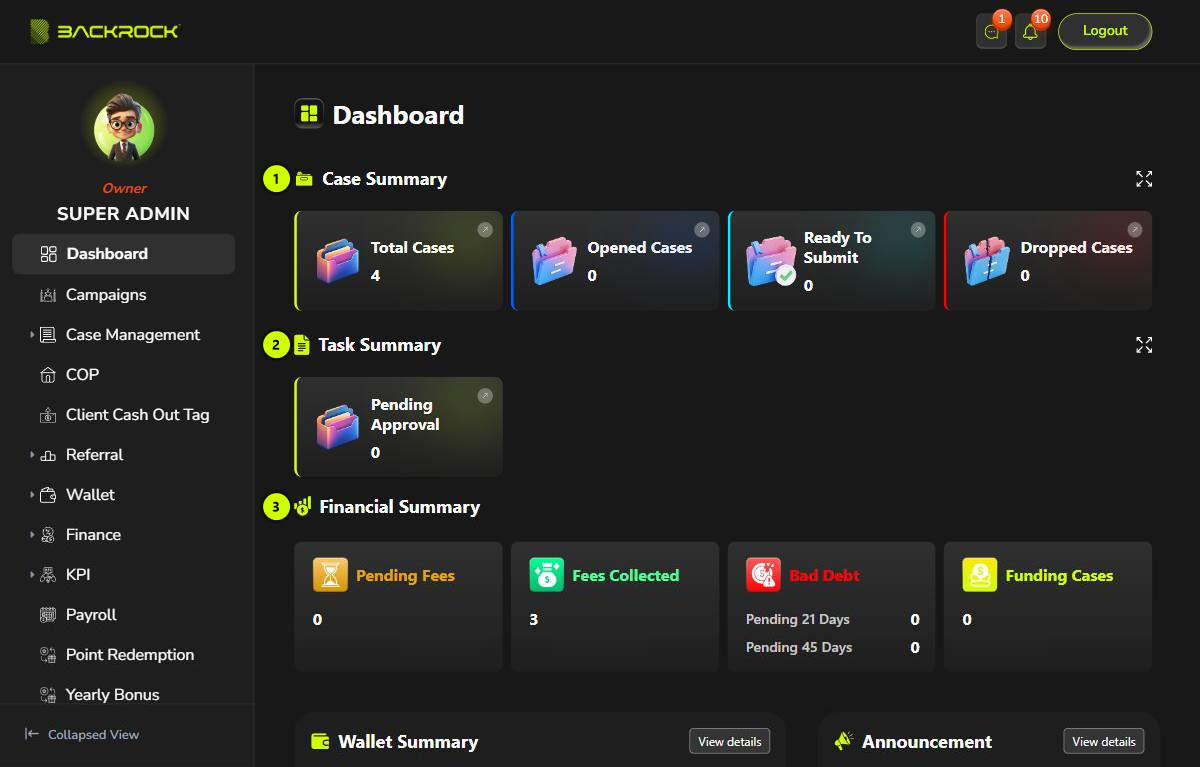Screen dimensions: 1200x767
Task: Click the Bad Debt heading
Action: pyautogui.click(x=824, y=575)
